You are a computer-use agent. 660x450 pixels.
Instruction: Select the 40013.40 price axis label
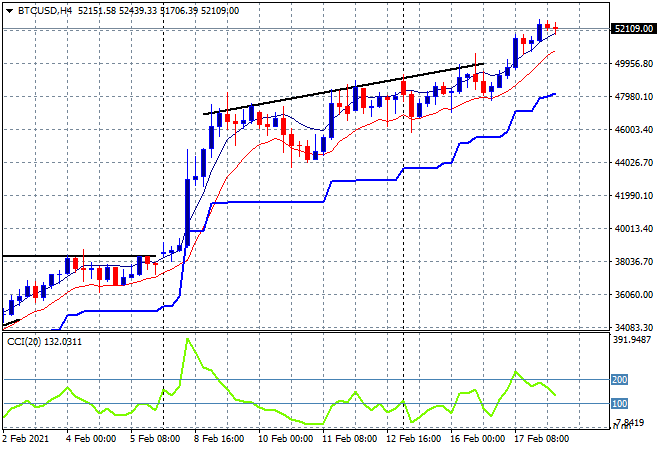tap(633, 229)
